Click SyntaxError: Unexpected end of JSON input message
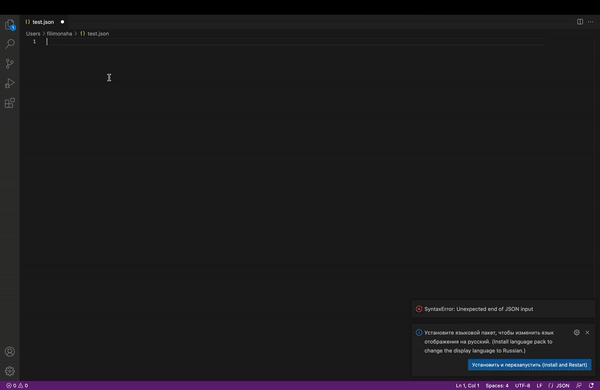The image size is (600, 390). point(479,309)
